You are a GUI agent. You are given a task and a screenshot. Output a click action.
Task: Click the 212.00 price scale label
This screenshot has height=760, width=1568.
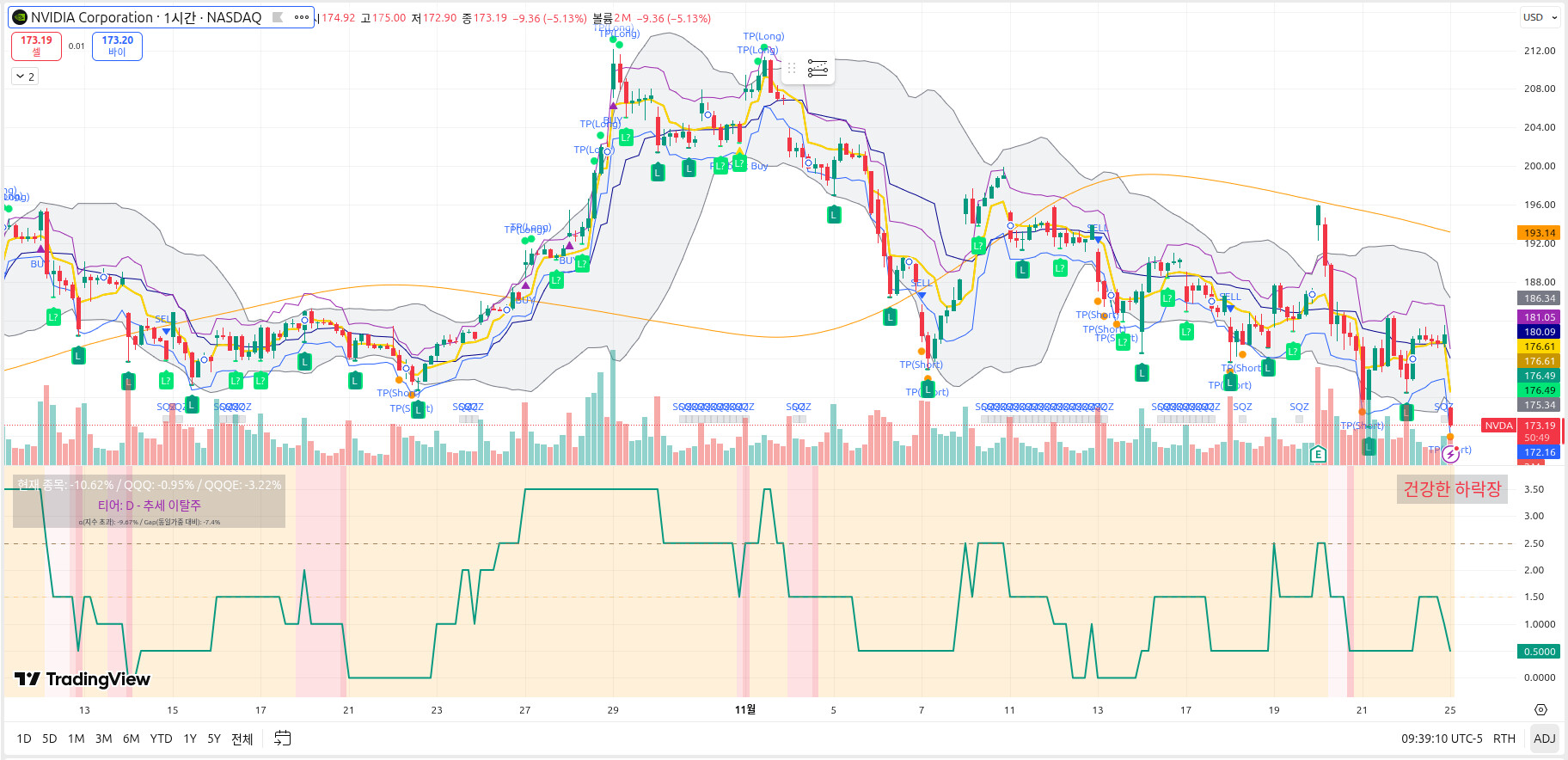pyautogui.click(x=1540, y=51)
